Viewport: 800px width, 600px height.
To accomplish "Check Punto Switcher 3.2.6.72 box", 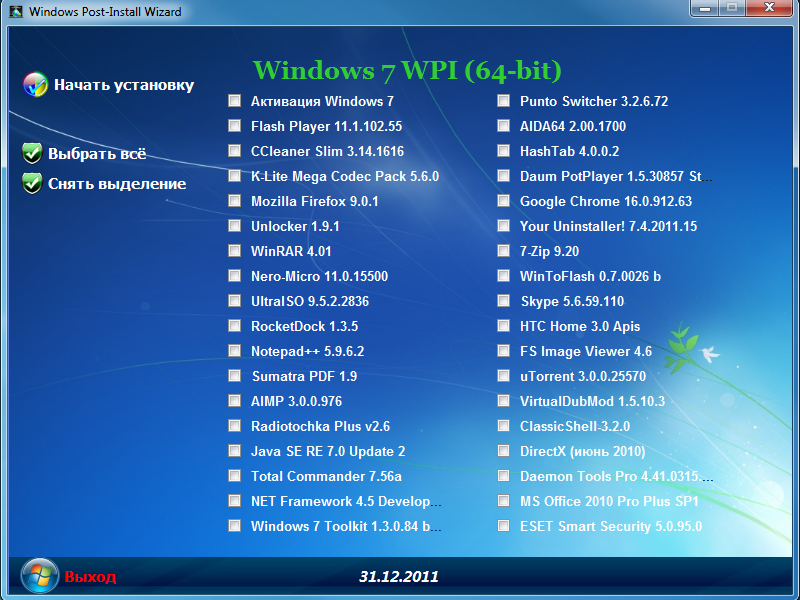I will click(x=504, y=101).
